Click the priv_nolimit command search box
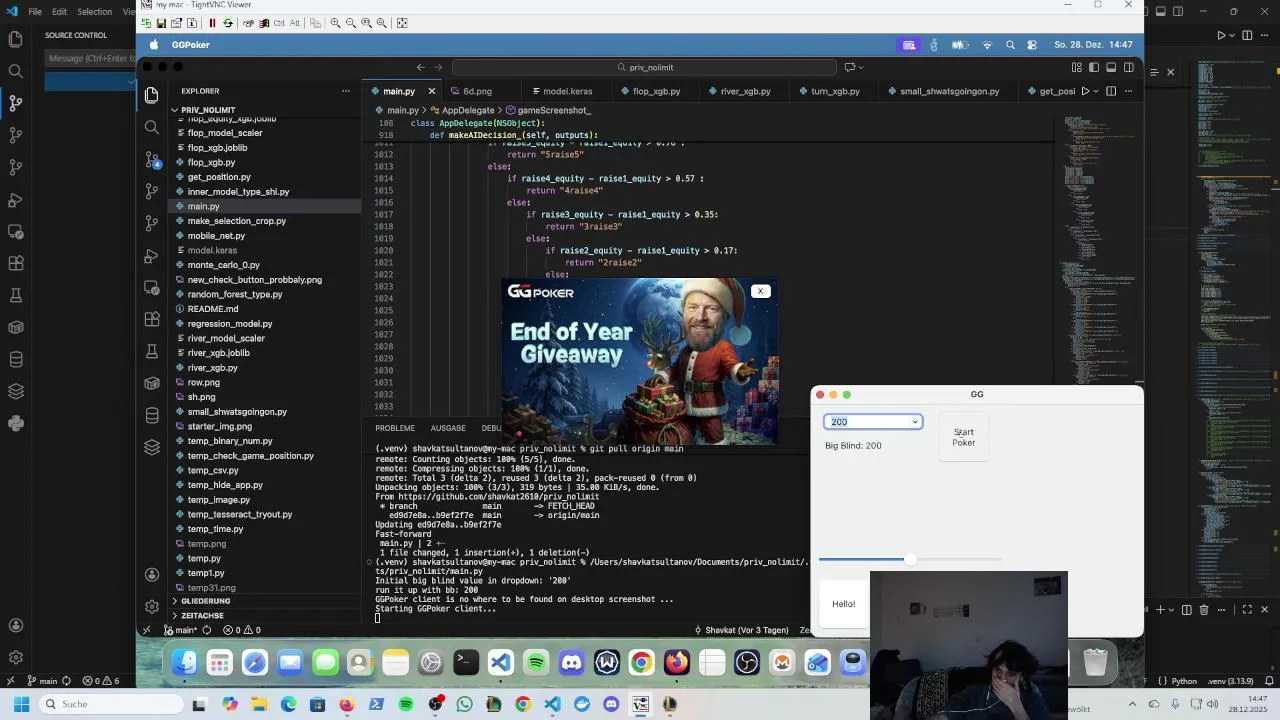Screen dimensions: 1280x720 (644, 67)
